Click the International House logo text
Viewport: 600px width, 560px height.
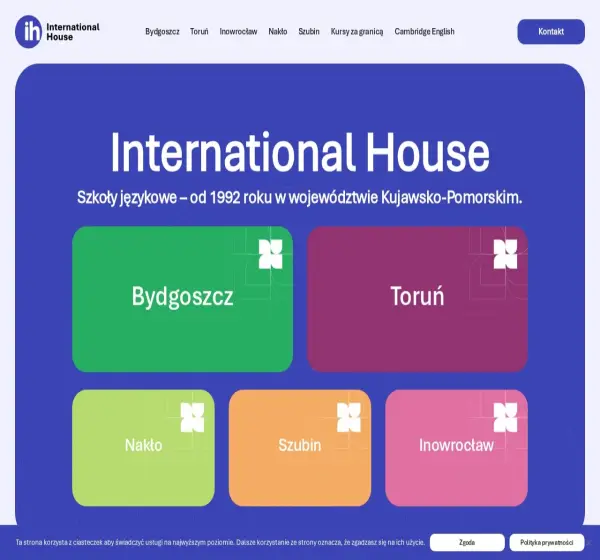point(73,32)
